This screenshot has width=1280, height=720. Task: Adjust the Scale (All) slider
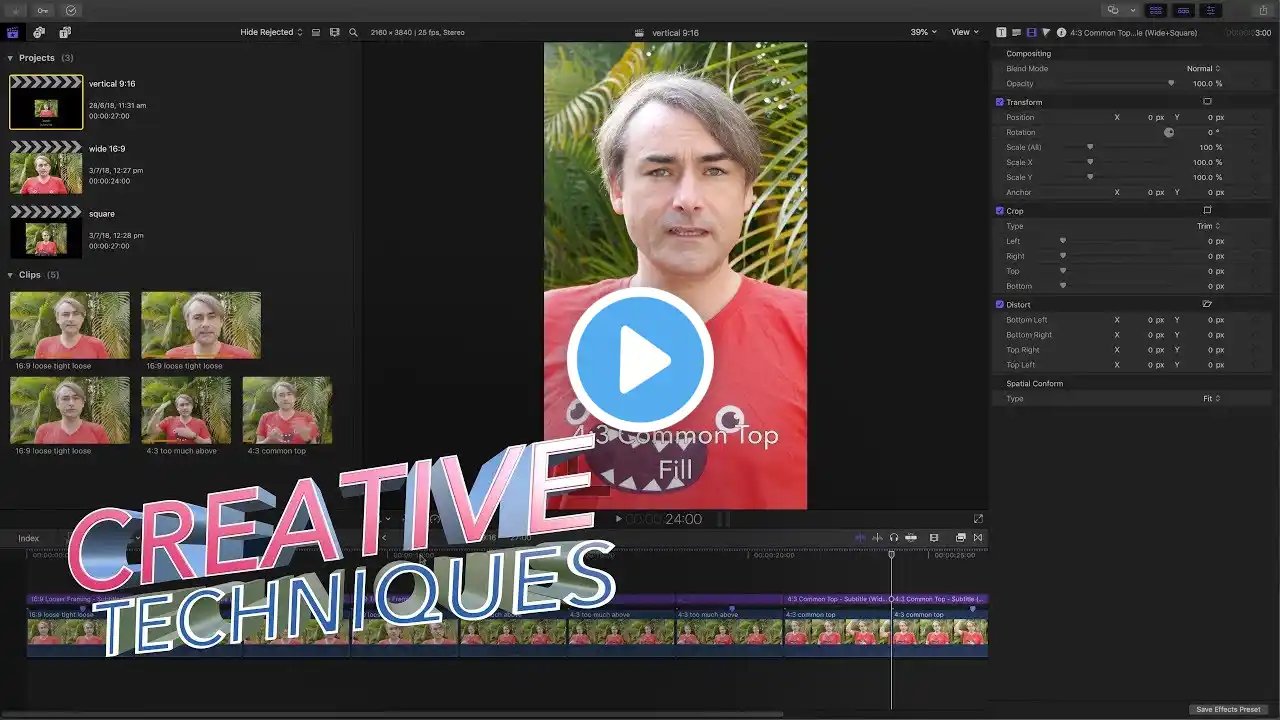1090,147
